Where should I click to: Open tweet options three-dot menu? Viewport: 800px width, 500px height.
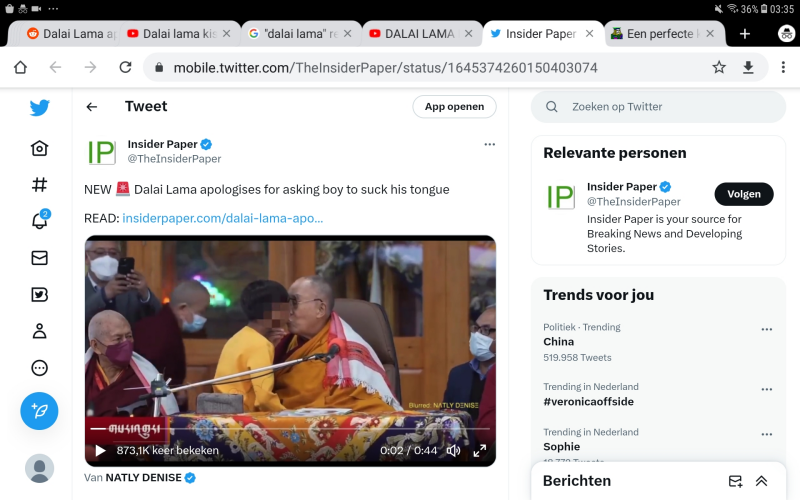tap(490, 144)
